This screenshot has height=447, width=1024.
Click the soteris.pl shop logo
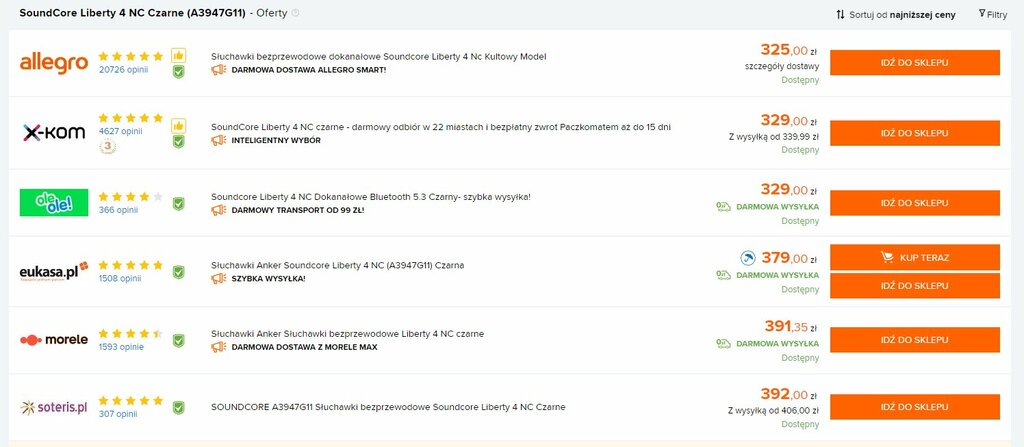coord(54,408)
